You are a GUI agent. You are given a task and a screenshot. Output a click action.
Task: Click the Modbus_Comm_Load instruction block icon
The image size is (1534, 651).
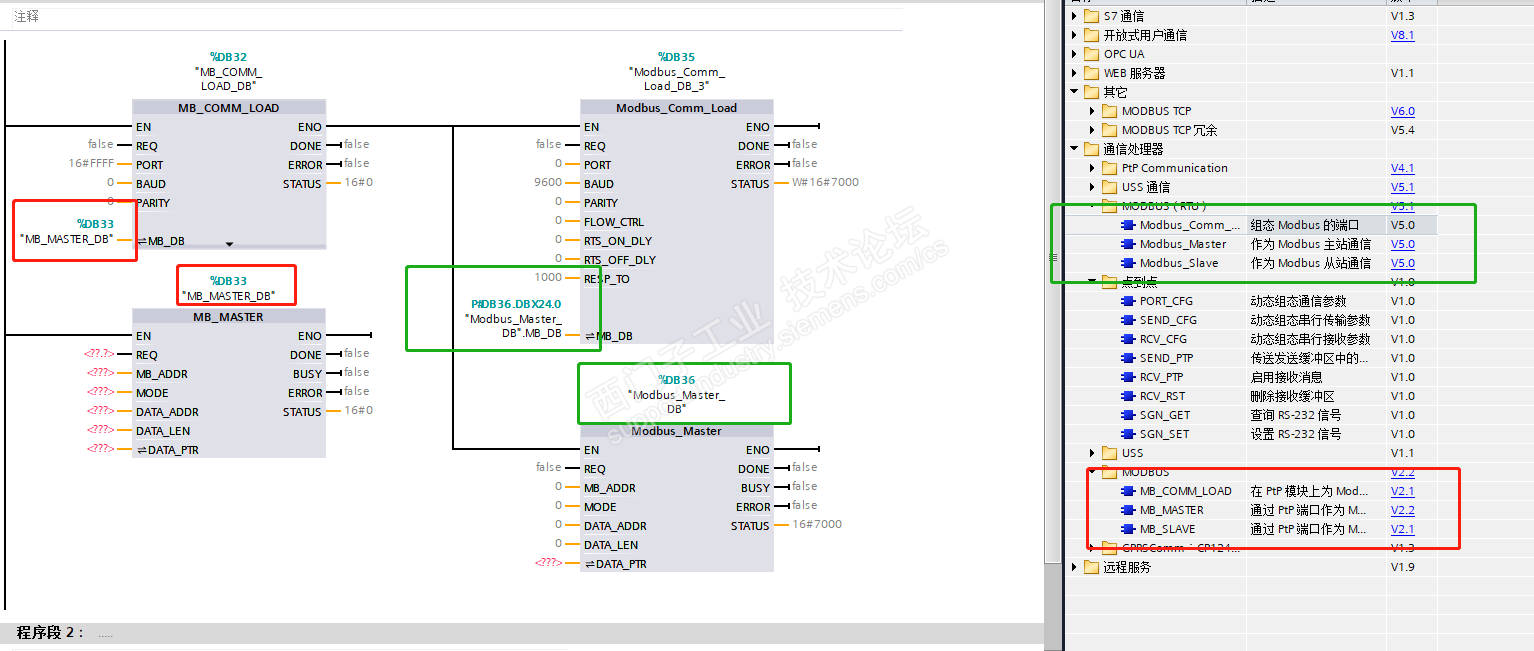point(1128,225)
